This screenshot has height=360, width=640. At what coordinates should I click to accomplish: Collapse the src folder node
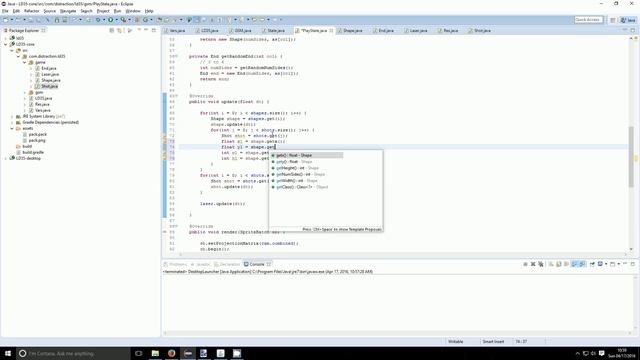click(x=12, y=50)
